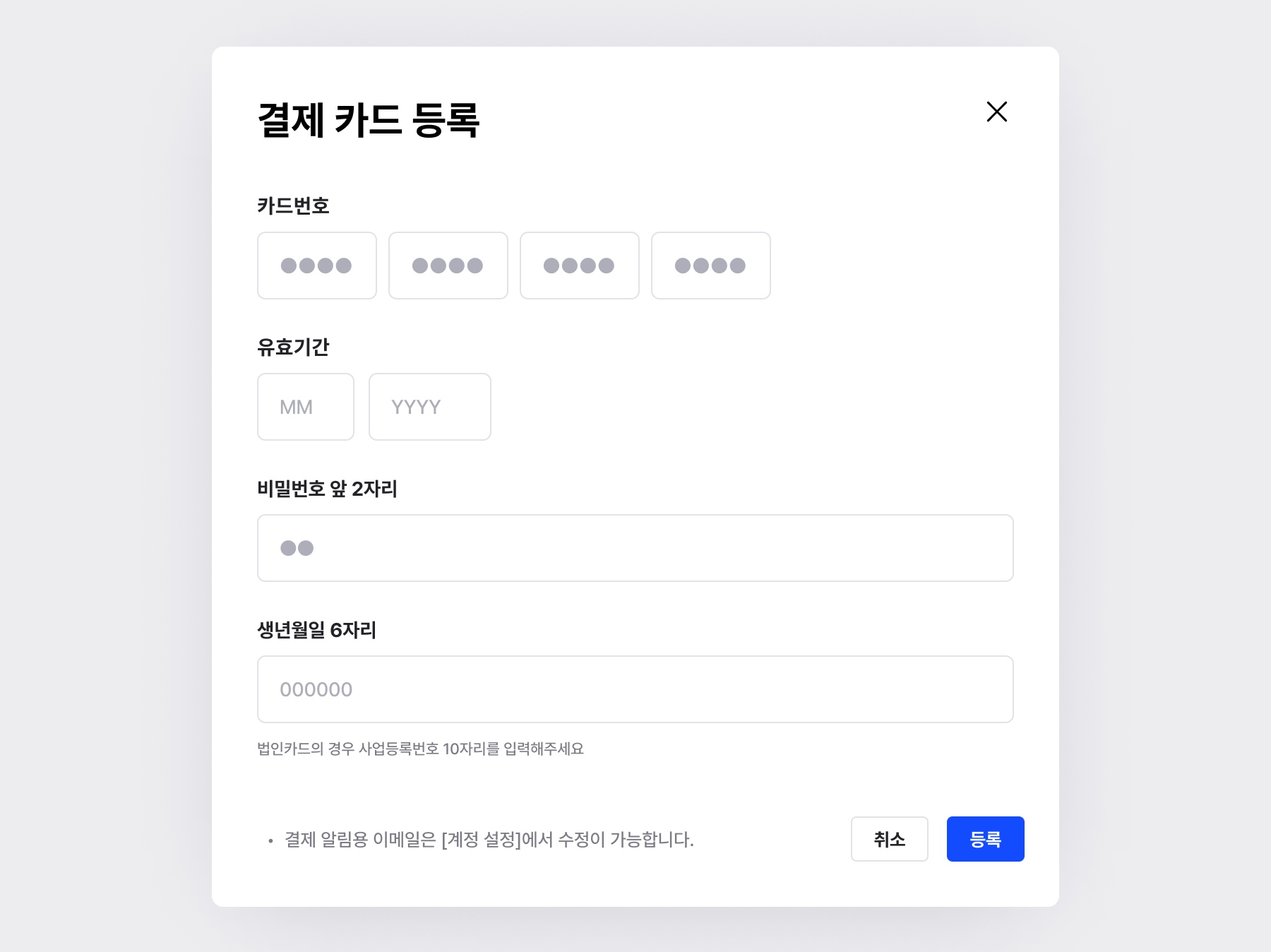Click the 비밀번호 앞 2자리 label
Screen dimensions: 1271x952
[x=327, y=489]
